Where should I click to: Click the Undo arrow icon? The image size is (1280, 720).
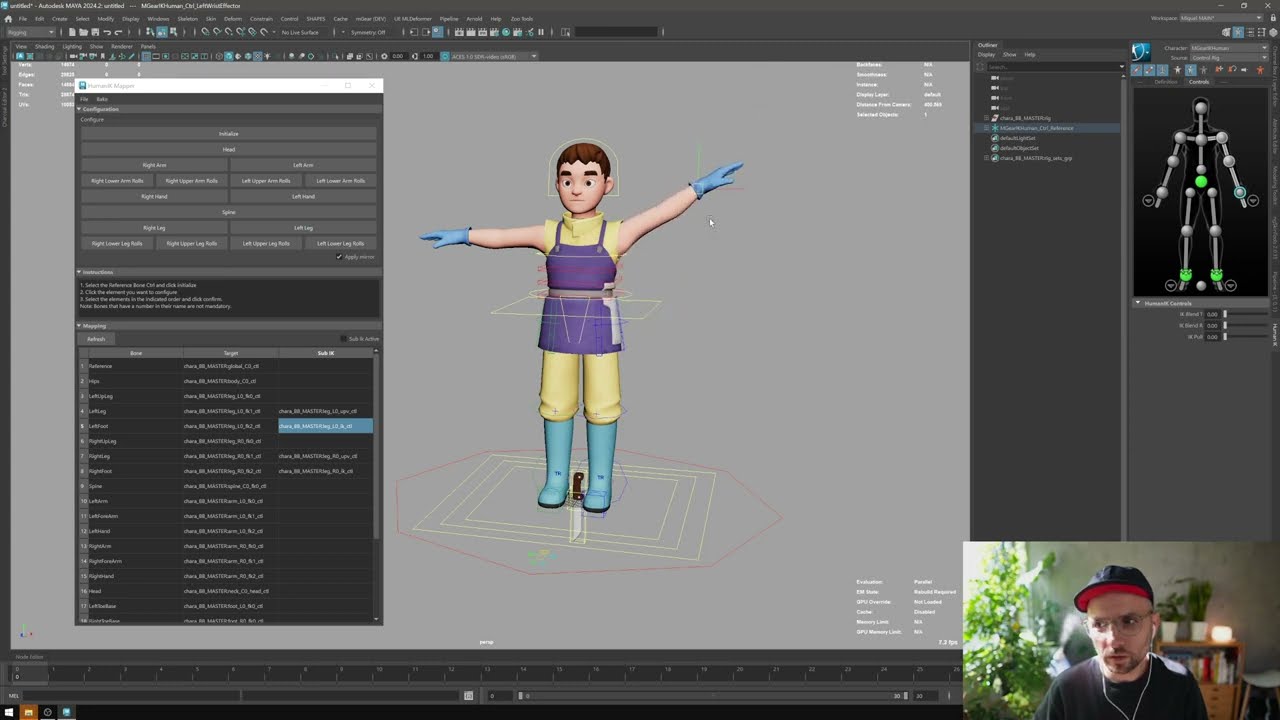click(106, 32)
